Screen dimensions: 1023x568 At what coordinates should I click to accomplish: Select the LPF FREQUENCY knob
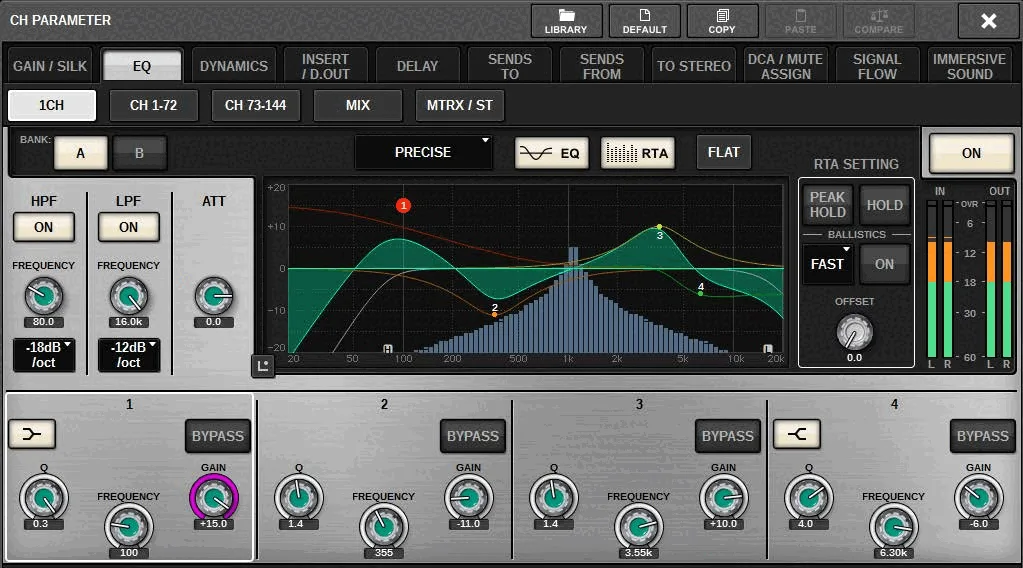[x=129, y=297]
